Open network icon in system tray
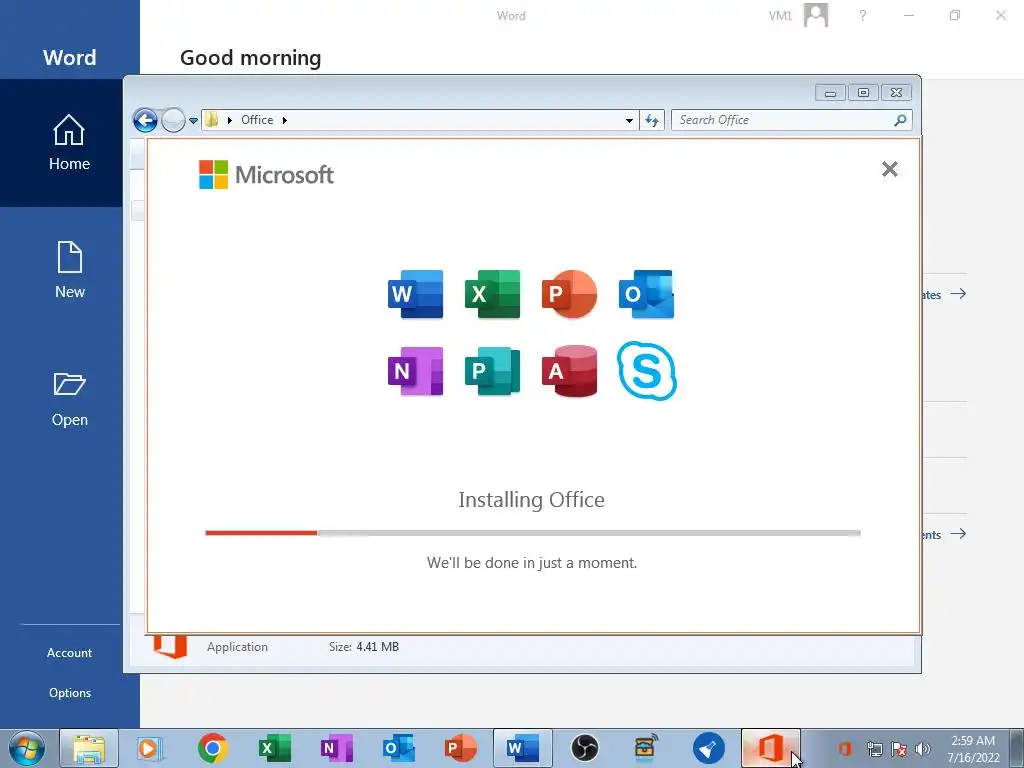Viewport: 1024px width, 768px height. [874, 748]
